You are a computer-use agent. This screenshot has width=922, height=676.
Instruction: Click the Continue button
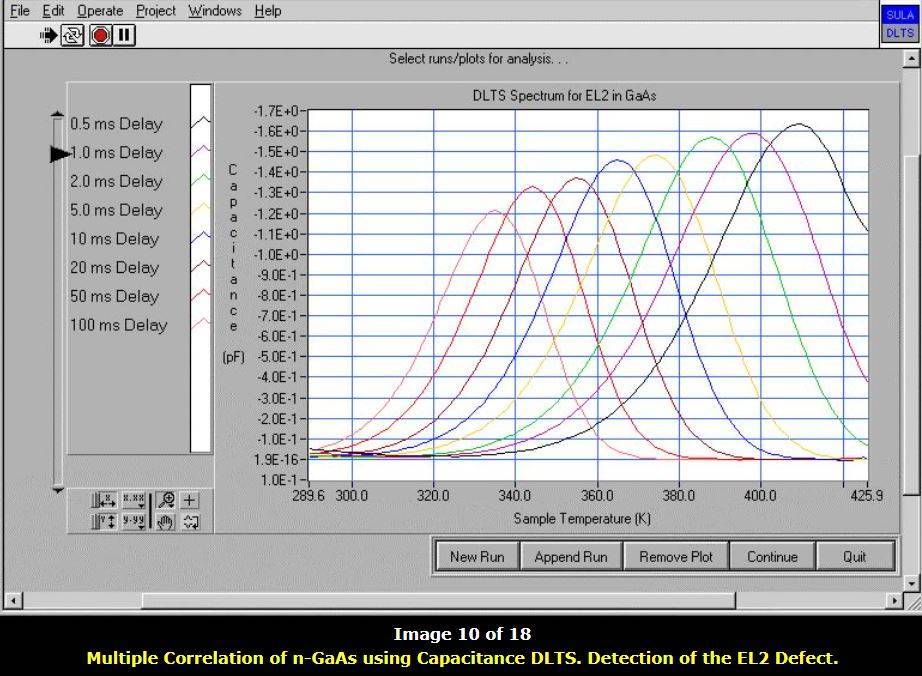(772, 557)
